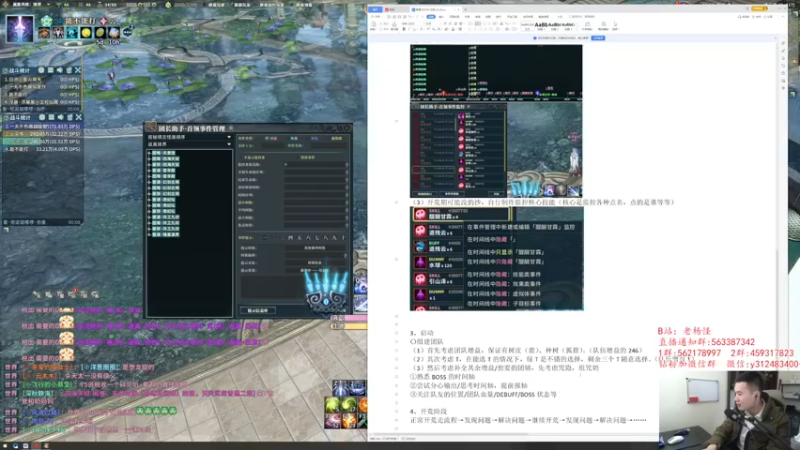The width and height of the screenshot is (800, 450).
Task: Toggle the blue-labelled event type option
Action: [314, 138]
